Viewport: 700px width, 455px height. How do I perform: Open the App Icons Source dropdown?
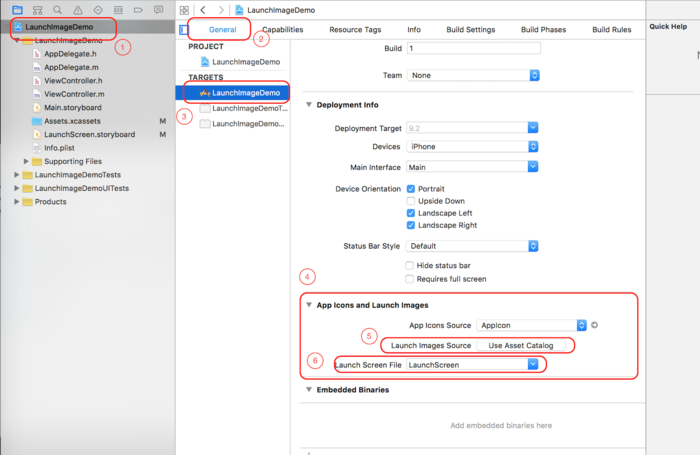tap(531, 325)
